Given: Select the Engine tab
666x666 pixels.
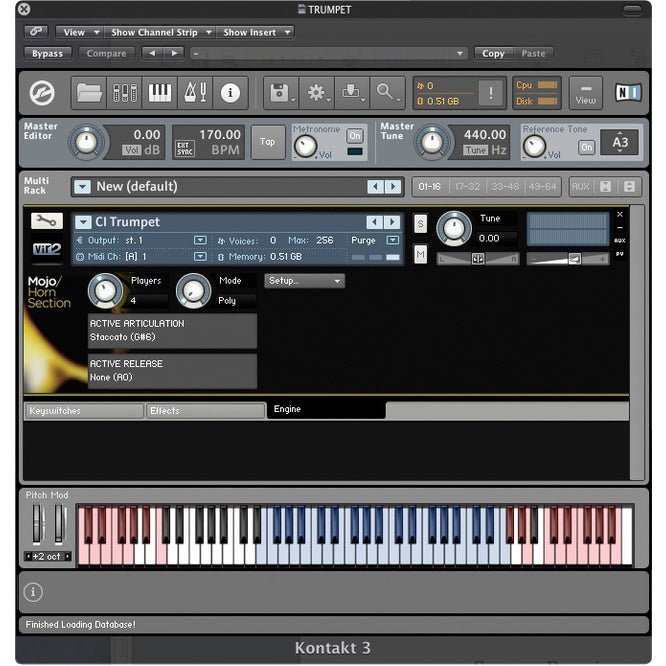Looking at the screenshot, I should [326, 409].
